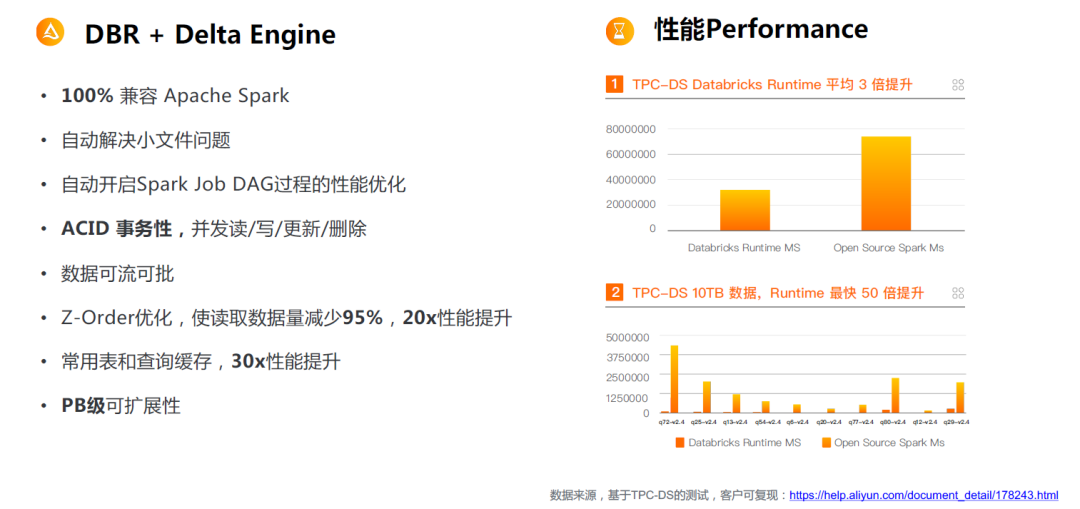This screenshot has width=1080, height=509.
Task: Open grid icon next to 平均 3 倍提升 title
Action: tap(957, 85)
